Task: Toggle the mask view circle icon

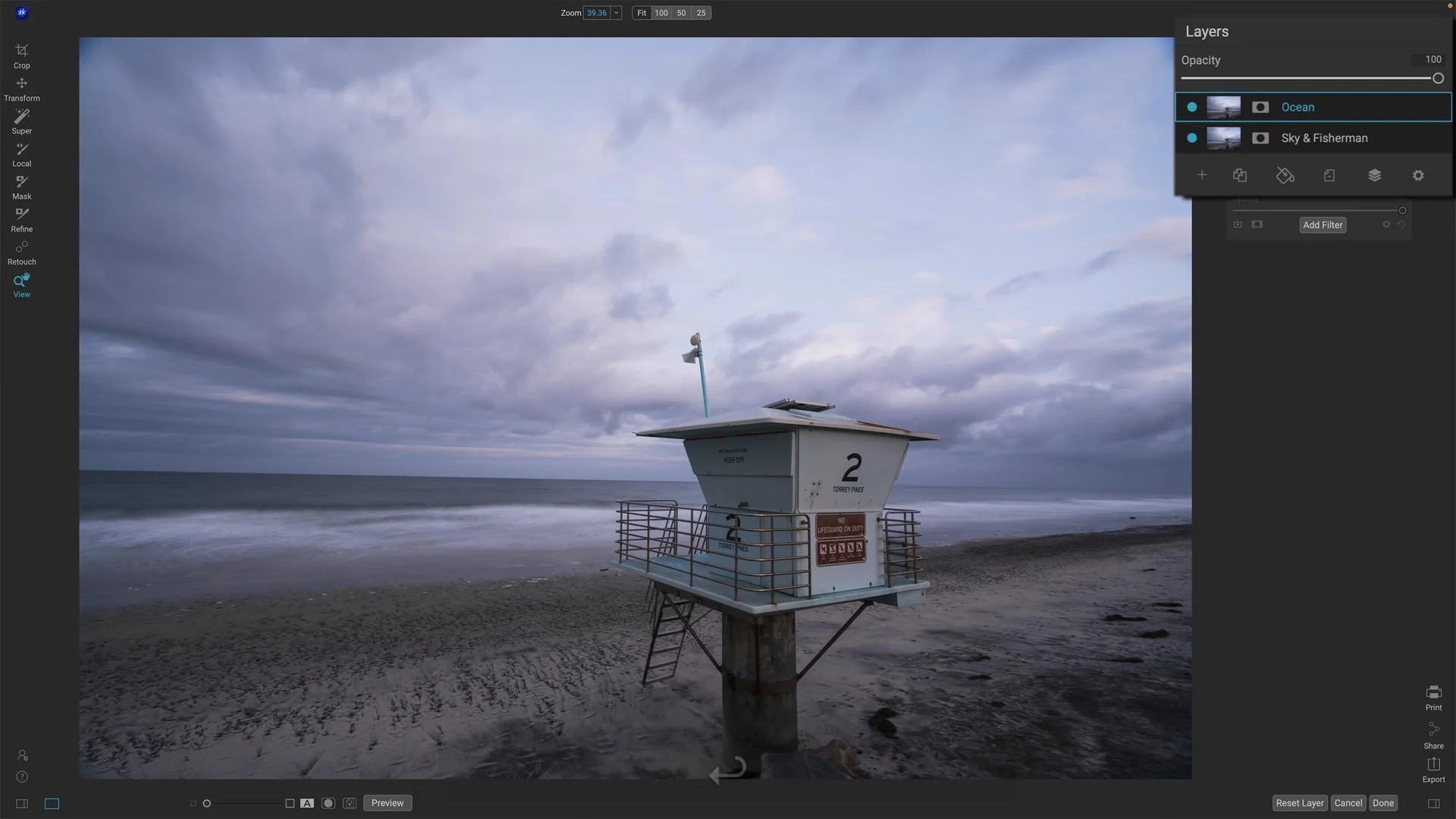Action: click(328, 803)
